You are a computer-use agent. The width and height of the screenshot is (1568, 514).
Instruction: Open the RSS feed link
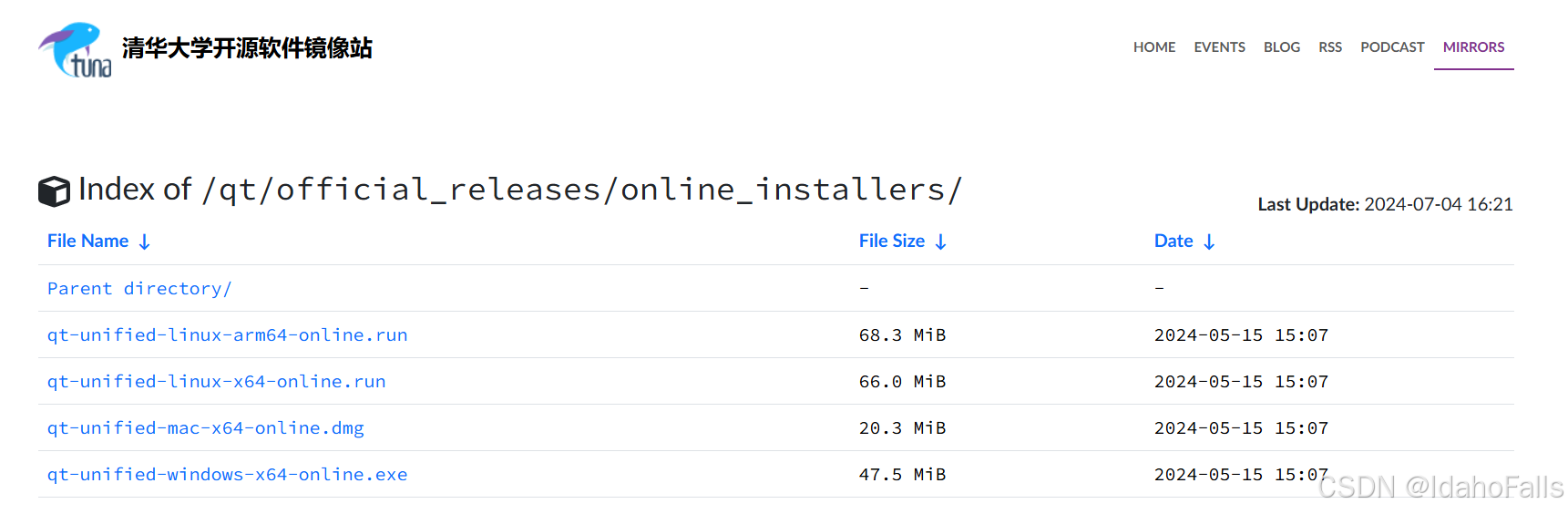[x=1330, y=47]
